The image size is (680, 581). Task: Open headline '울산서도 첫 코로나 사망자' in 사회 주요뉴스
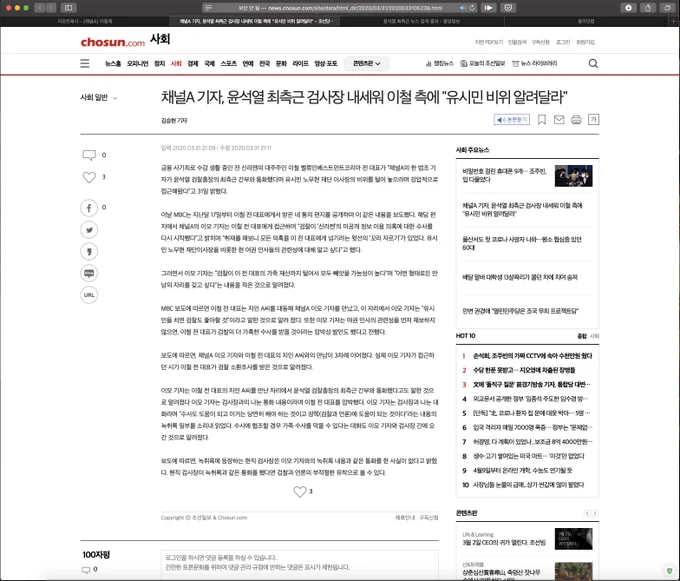pyautogui.click(x=522, y=243)
